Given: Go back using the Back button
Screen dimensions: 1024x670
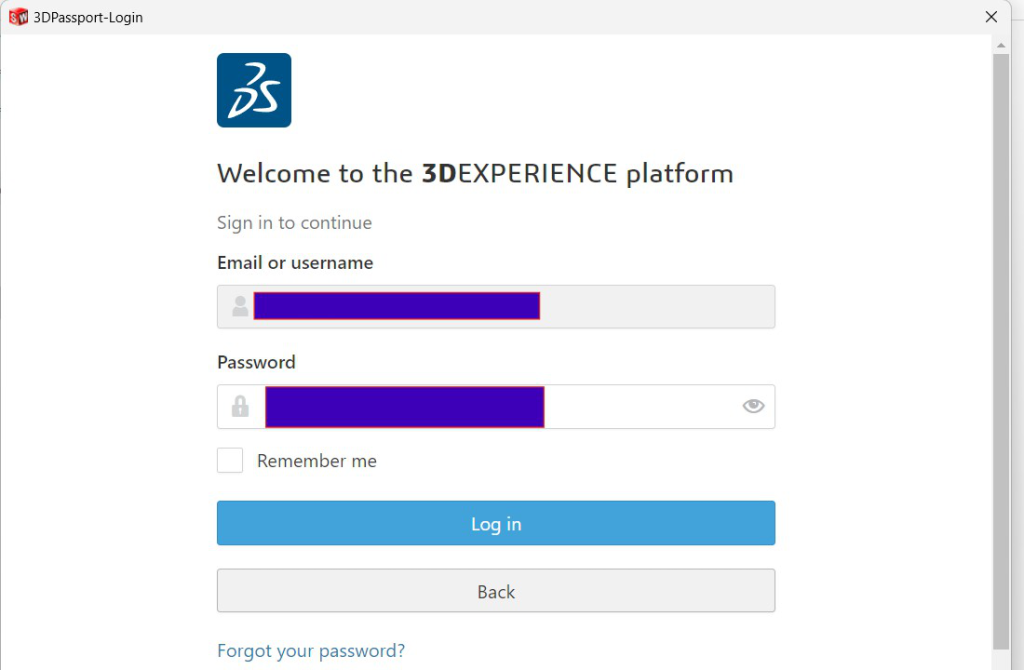Looking at the screenshot, I should click(496, 591).
